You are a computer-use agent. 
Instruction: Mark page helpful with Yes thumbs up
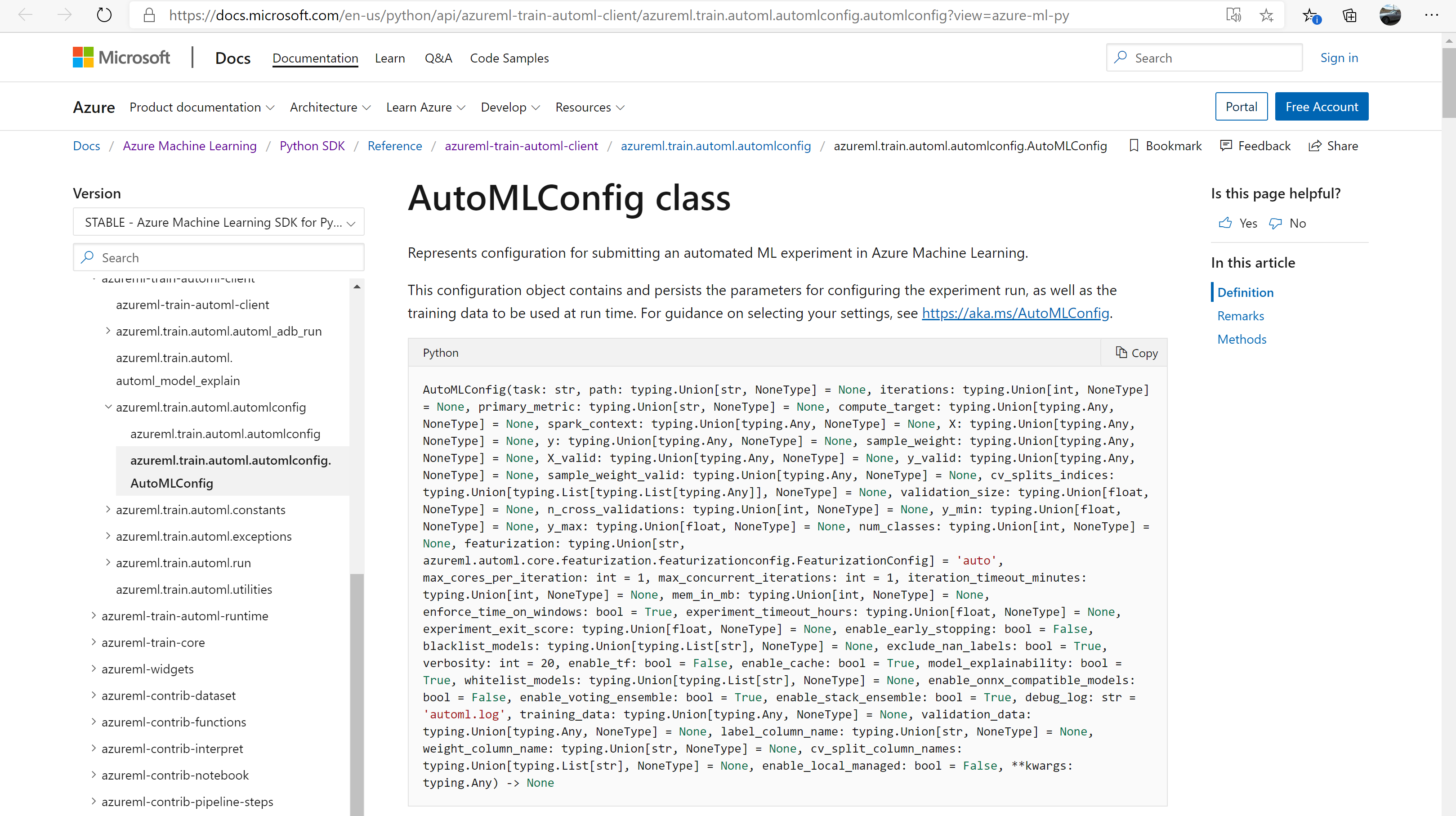[1225, 223]
